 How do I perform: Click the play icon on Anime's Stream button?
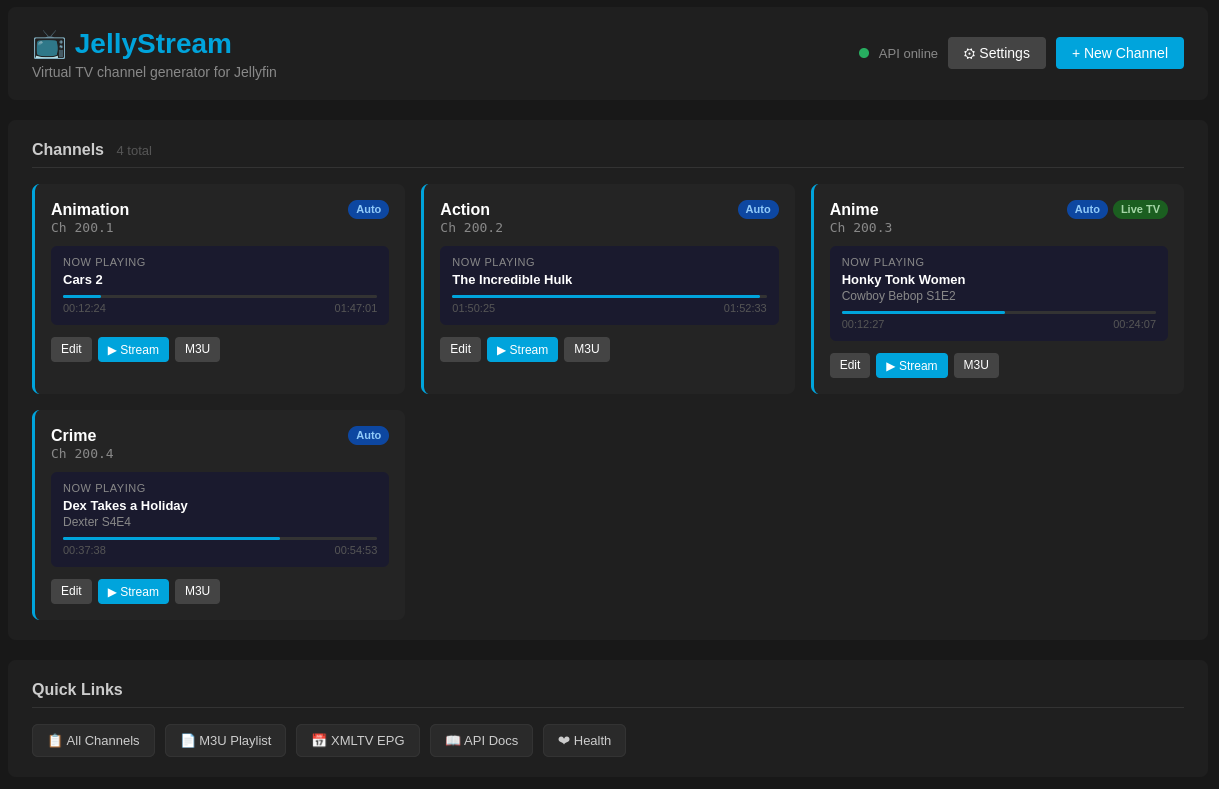(889, 365)
